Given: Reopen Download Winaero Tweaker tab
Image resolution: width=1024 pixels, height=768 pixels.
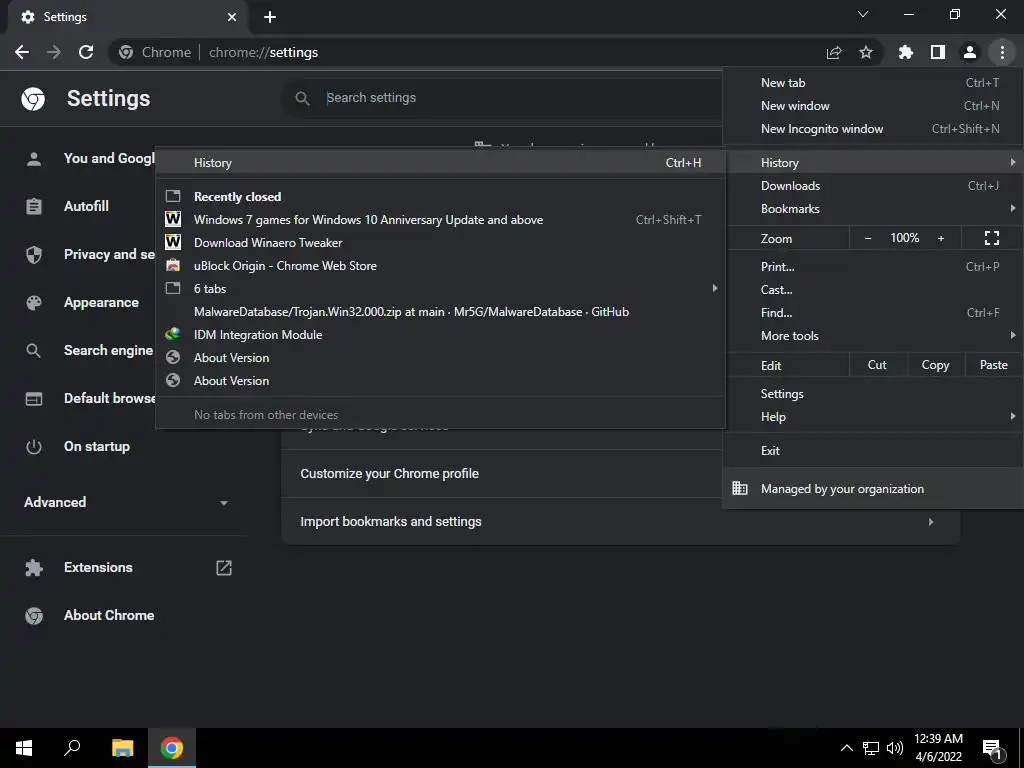Looking at the screenshot, I should click(x=440, y=243).
